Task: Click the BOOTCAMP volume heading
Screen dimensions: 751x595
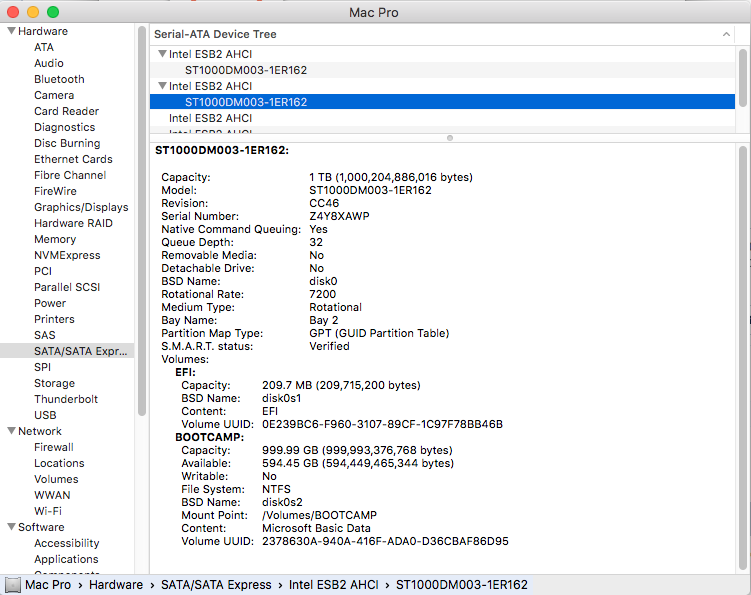Action: (209, 437)
